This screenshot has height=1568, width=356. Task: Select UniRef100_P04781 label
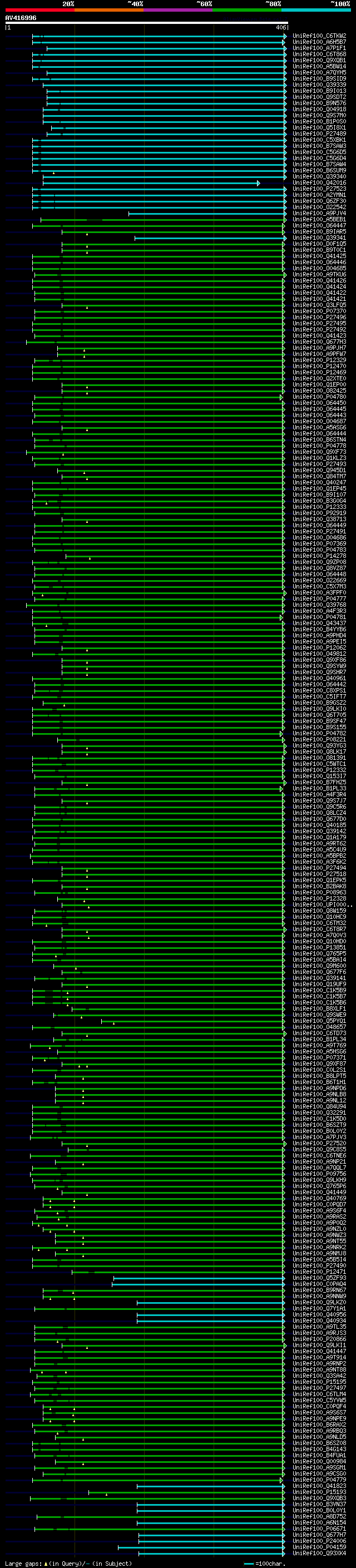point(319,617)
